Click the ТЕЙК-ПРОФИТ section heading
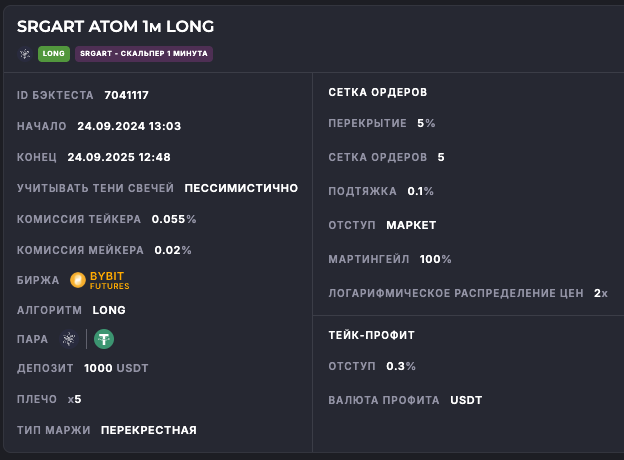624x460 pixels. [371, 335]
